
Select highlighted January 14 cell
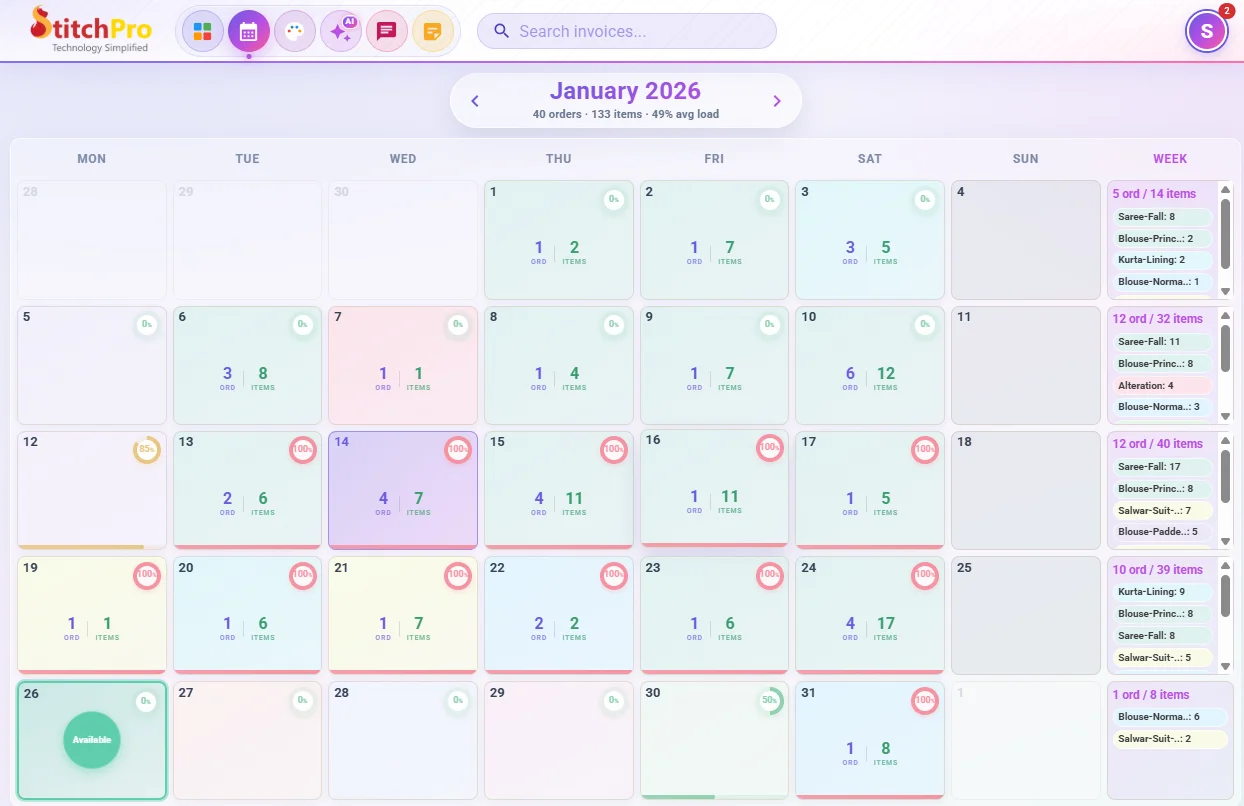click(x=403, y=490)
